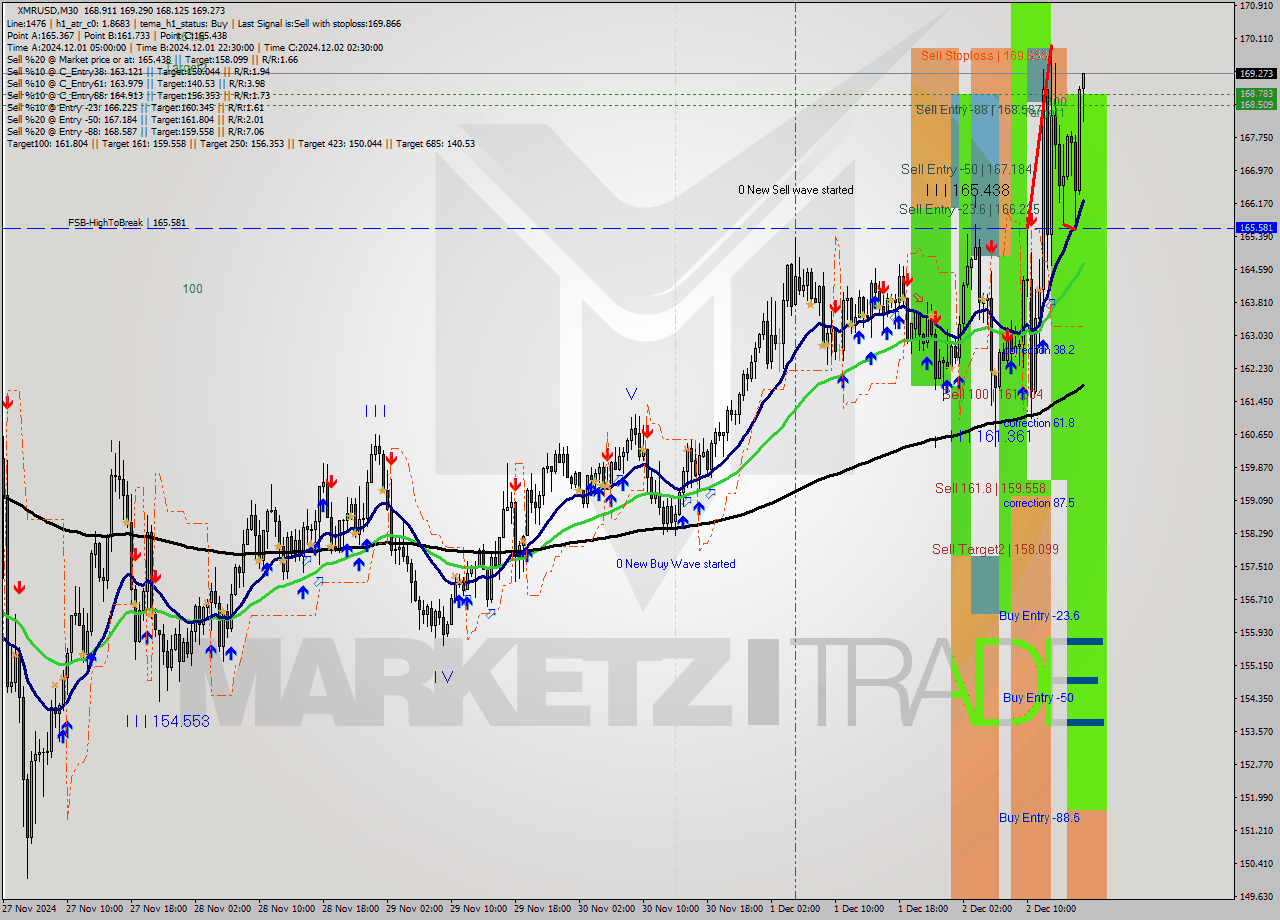Select the 'correction 61.8' label

[x=1039, y=423]
